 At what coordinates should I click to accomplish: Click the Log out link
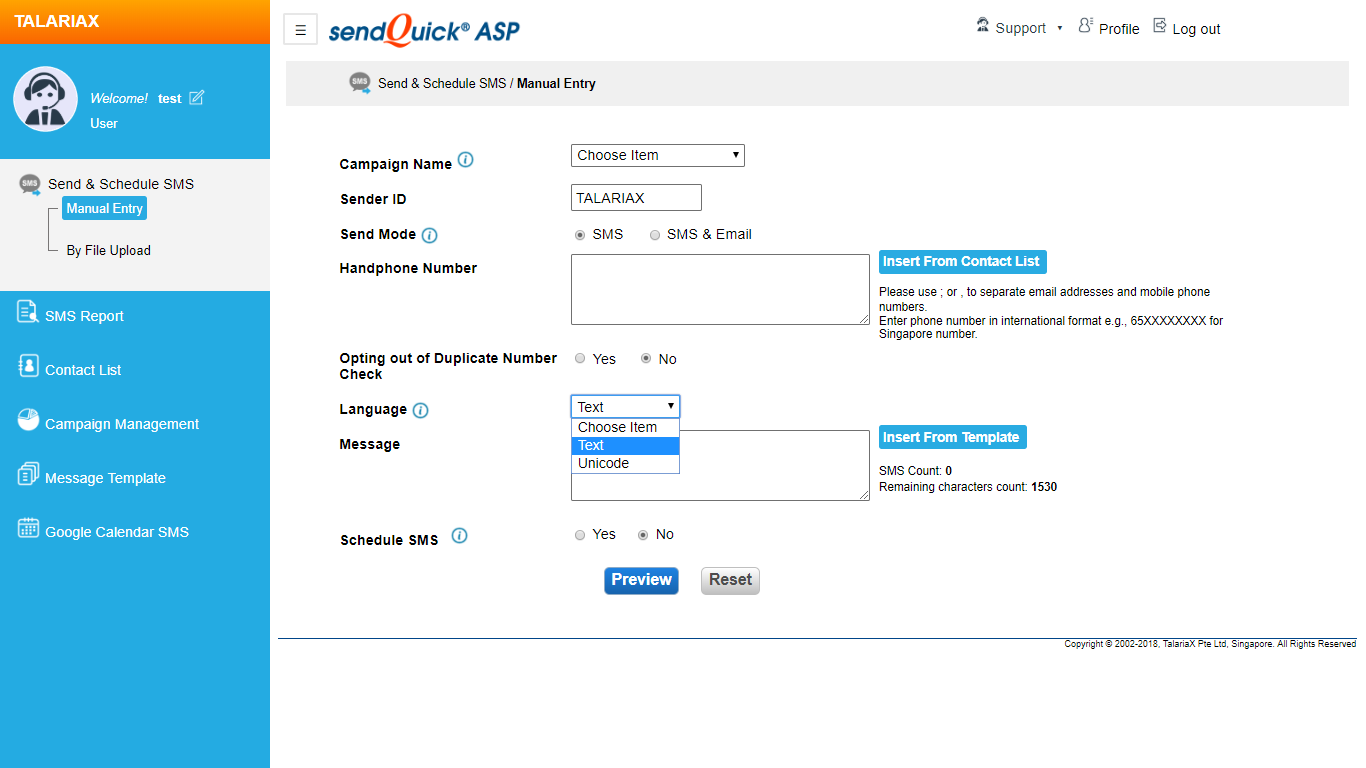[1196, 29]
